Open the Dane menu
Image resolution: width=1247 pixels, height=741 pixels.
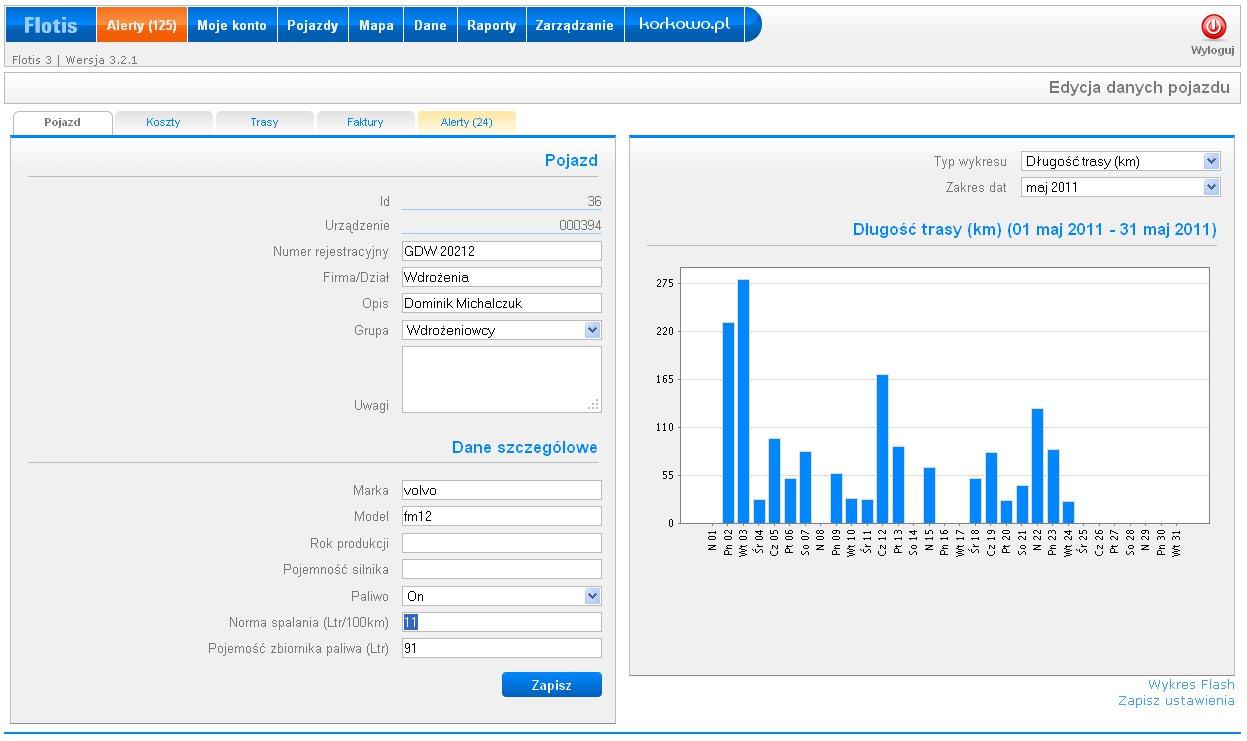coord(430,25)
